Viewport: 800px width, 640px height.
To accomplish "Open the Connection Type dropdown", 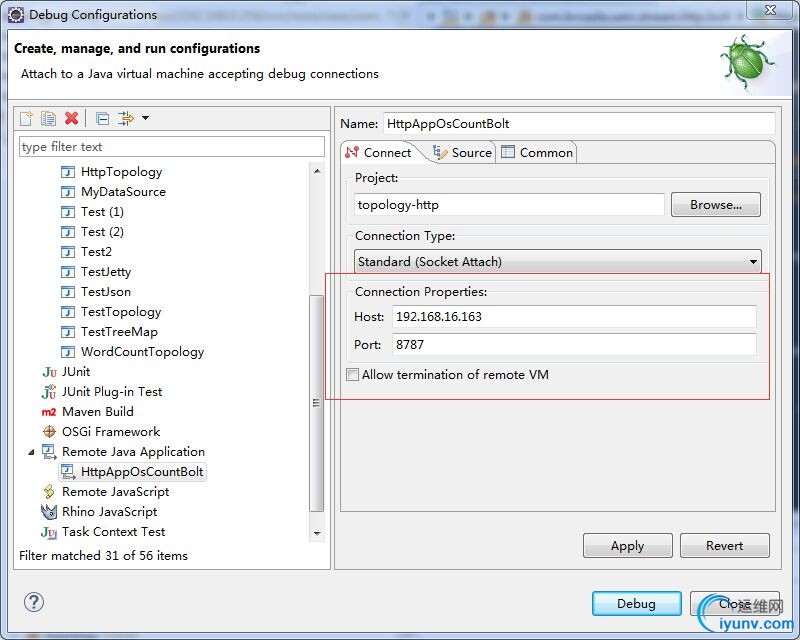I will (558, 262).
